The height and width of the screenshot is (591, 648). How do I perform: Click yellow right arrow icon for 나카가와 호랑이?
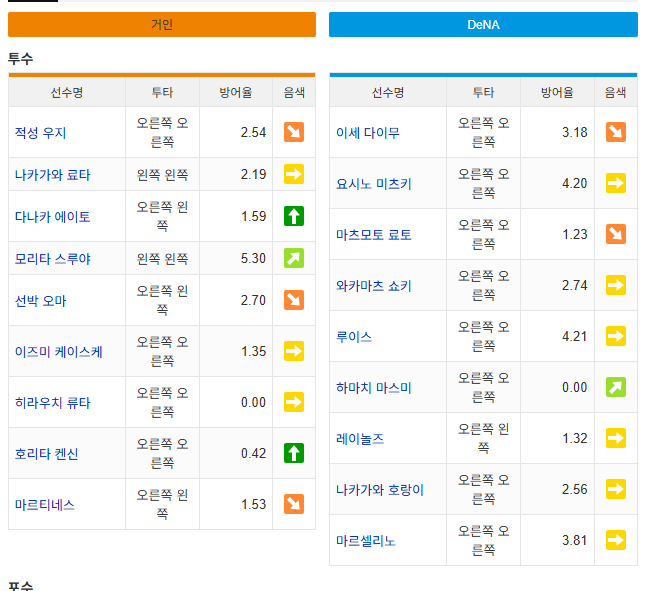click(616, 489)
